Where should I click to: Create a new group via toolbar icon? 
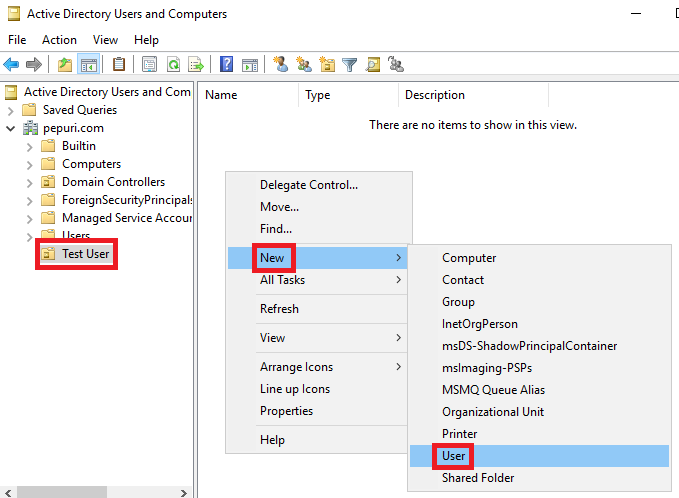point(304,65)
